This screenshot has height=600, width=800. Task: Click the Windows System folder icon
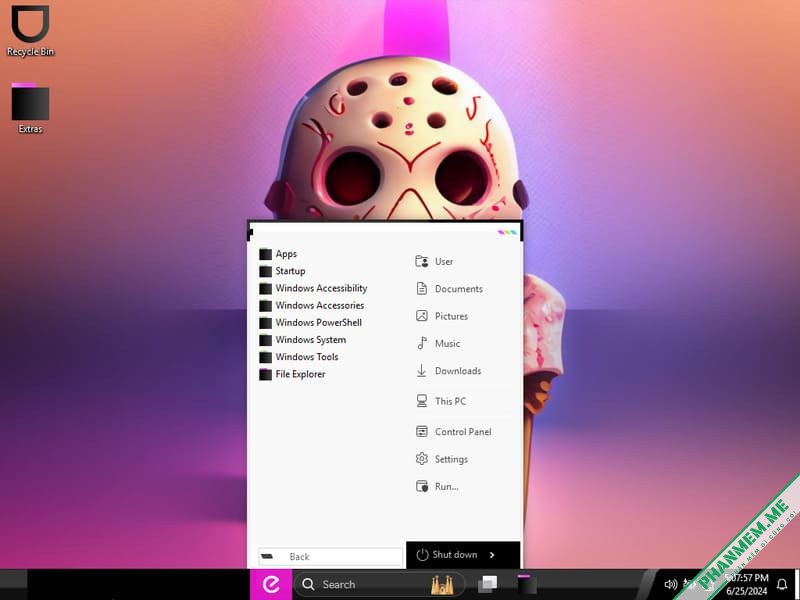(265, 340)
